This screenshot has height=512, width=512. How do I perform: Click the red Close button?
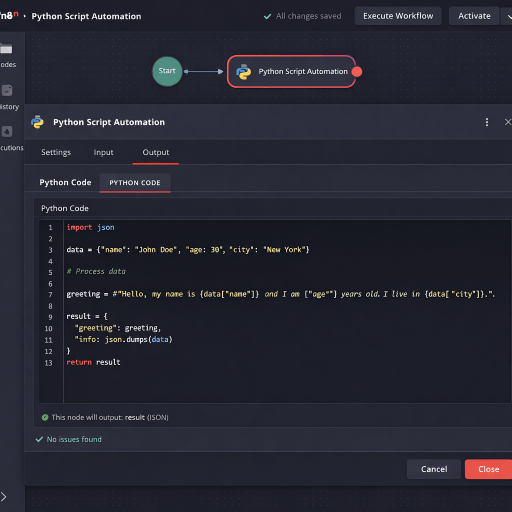tap(489, 469)
